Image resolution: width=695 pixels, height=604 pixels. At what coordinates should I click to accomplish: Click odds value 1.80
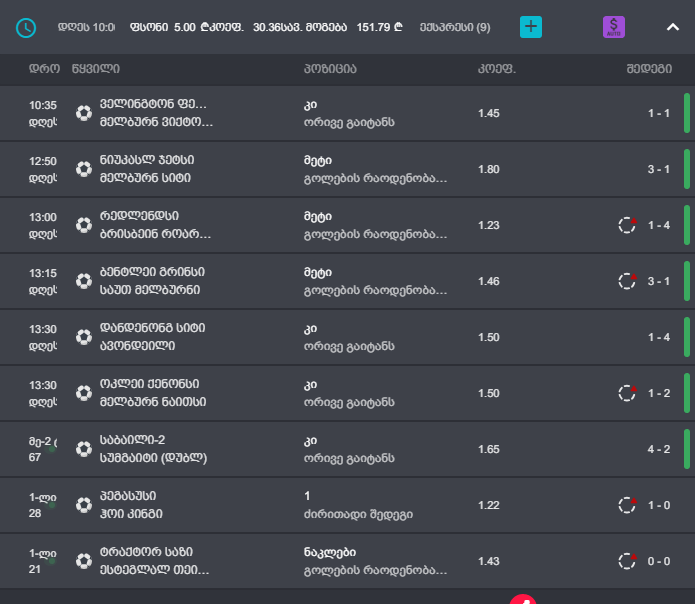489,169
